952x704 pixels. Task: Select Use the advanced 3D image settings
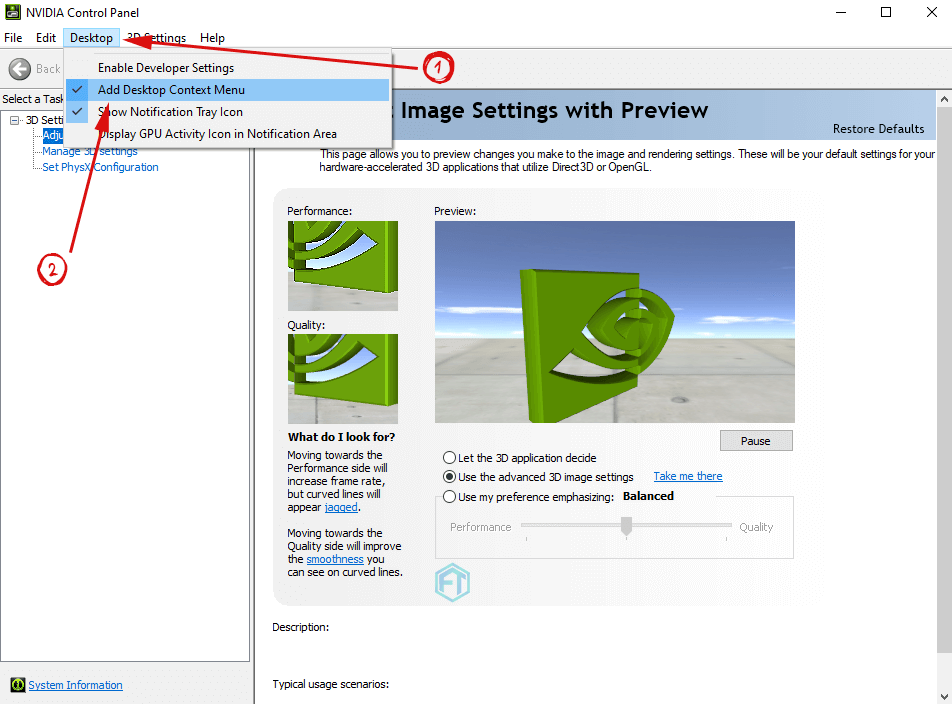449,477
